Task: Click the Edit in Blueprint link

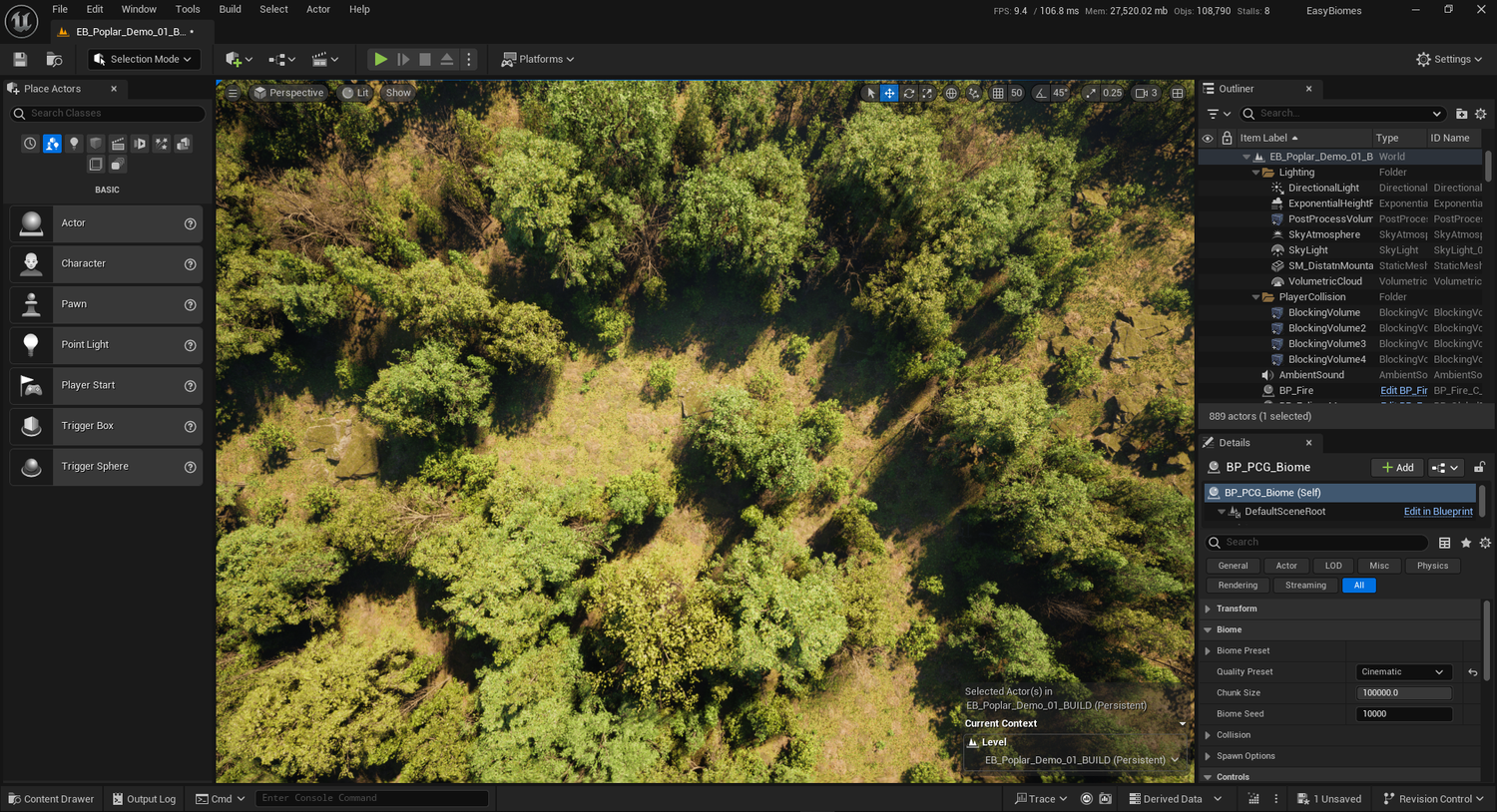Action: pos(1437,511)
